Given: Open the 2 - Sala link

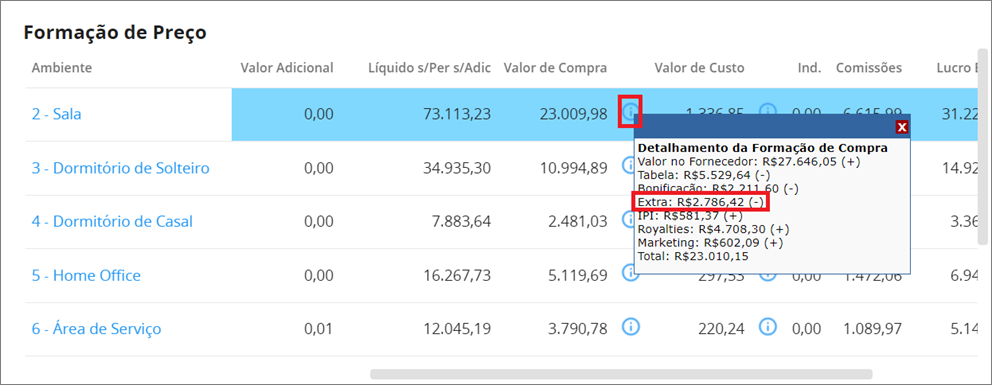Looking at the screenshot, I should (56, 114).
